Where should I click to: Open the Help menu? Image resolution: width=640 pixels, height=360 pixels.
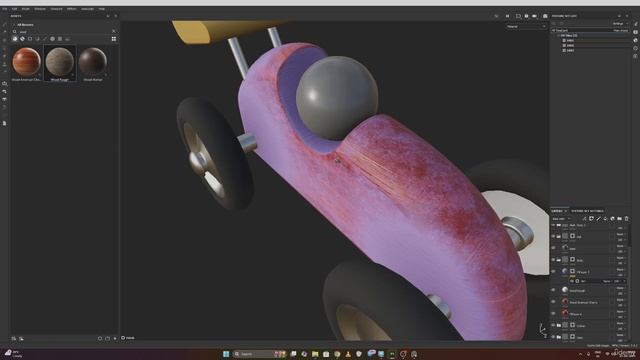pyautogui.click(x=102, y=9)
